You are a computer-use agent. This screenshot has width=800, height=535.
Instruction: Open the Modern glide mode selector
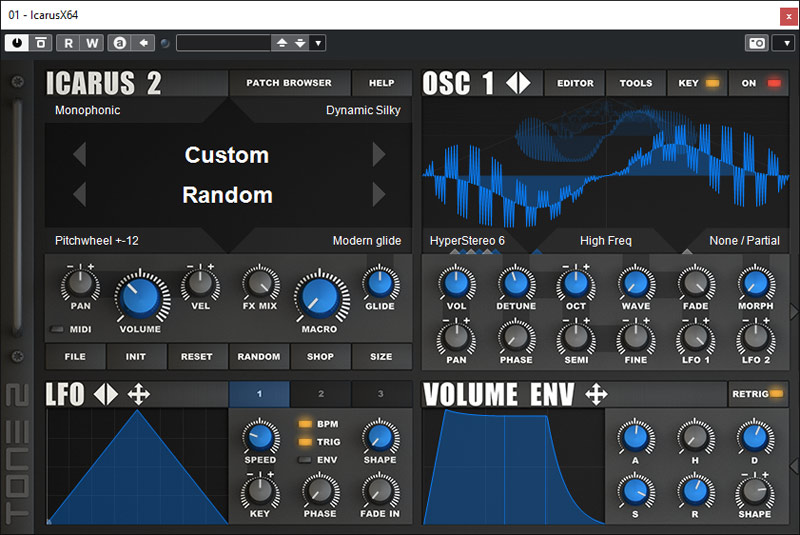coord(366,241)
